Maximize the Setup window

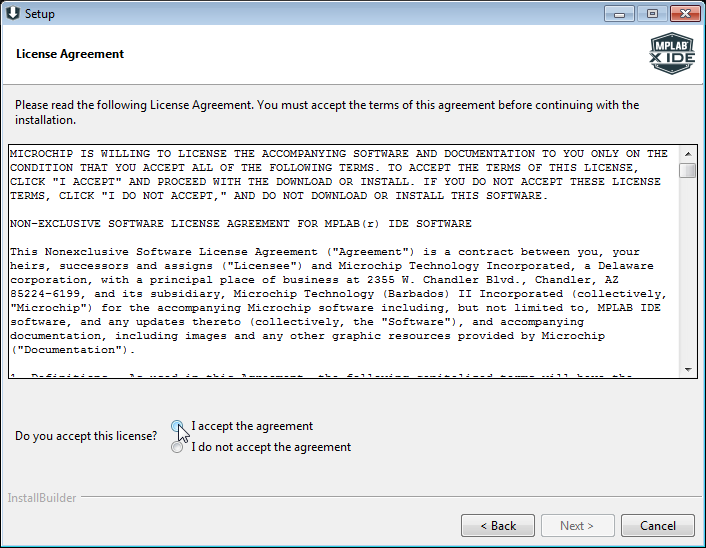point(651,13)
